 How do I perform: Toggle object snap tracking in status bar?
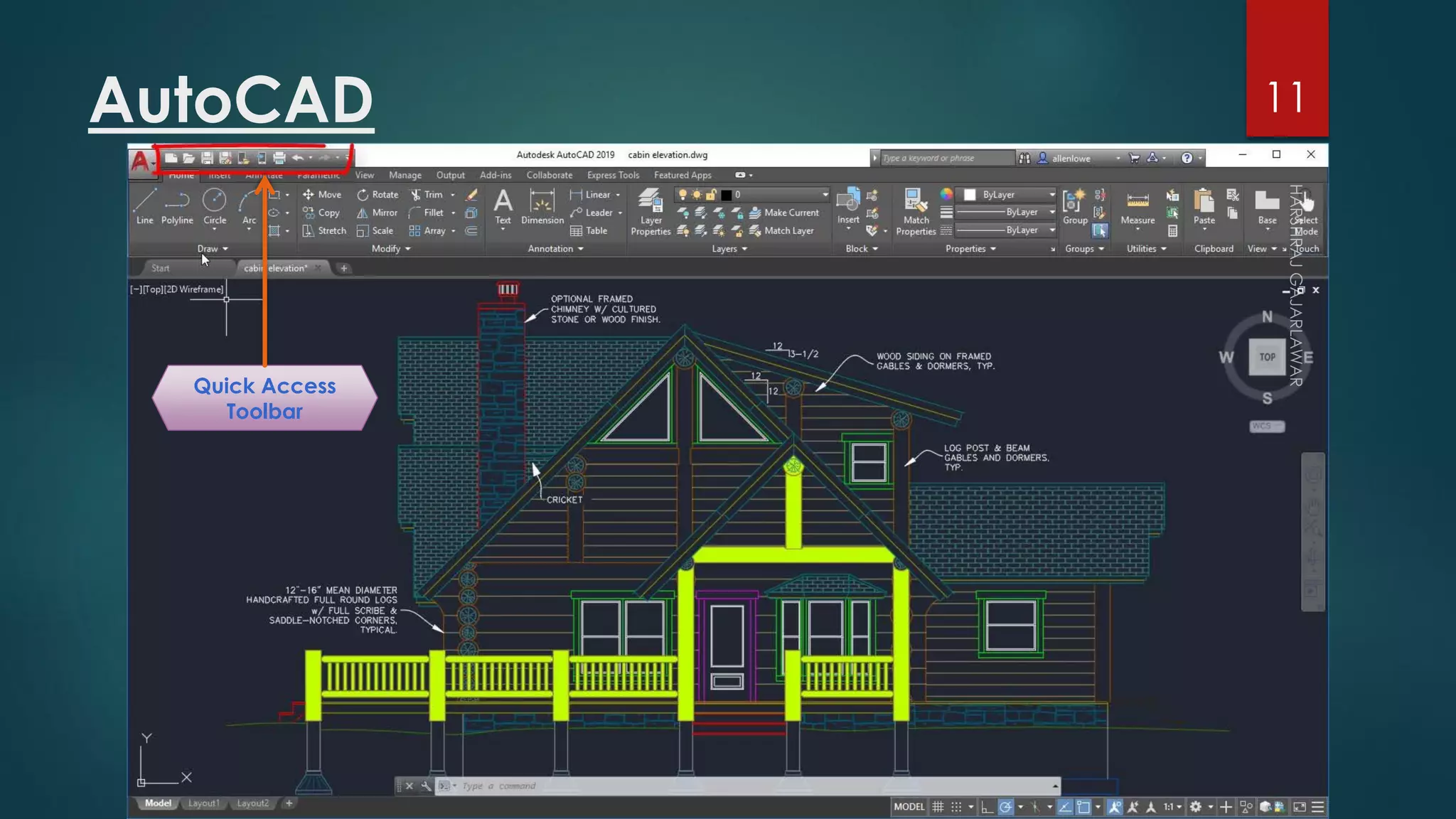point(1065,807)
